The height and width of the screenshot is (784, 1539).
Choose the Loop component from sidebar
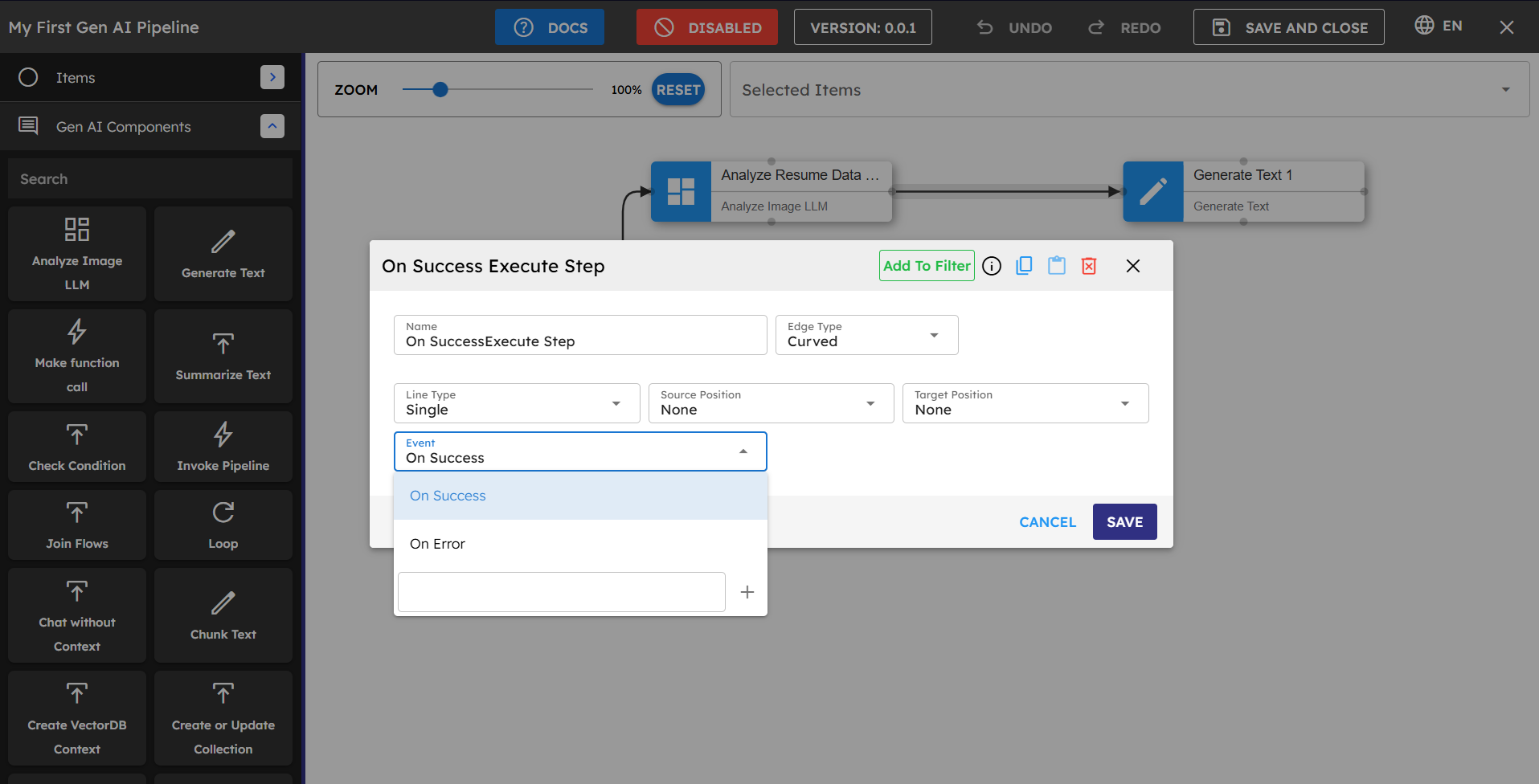click(223, 525)
